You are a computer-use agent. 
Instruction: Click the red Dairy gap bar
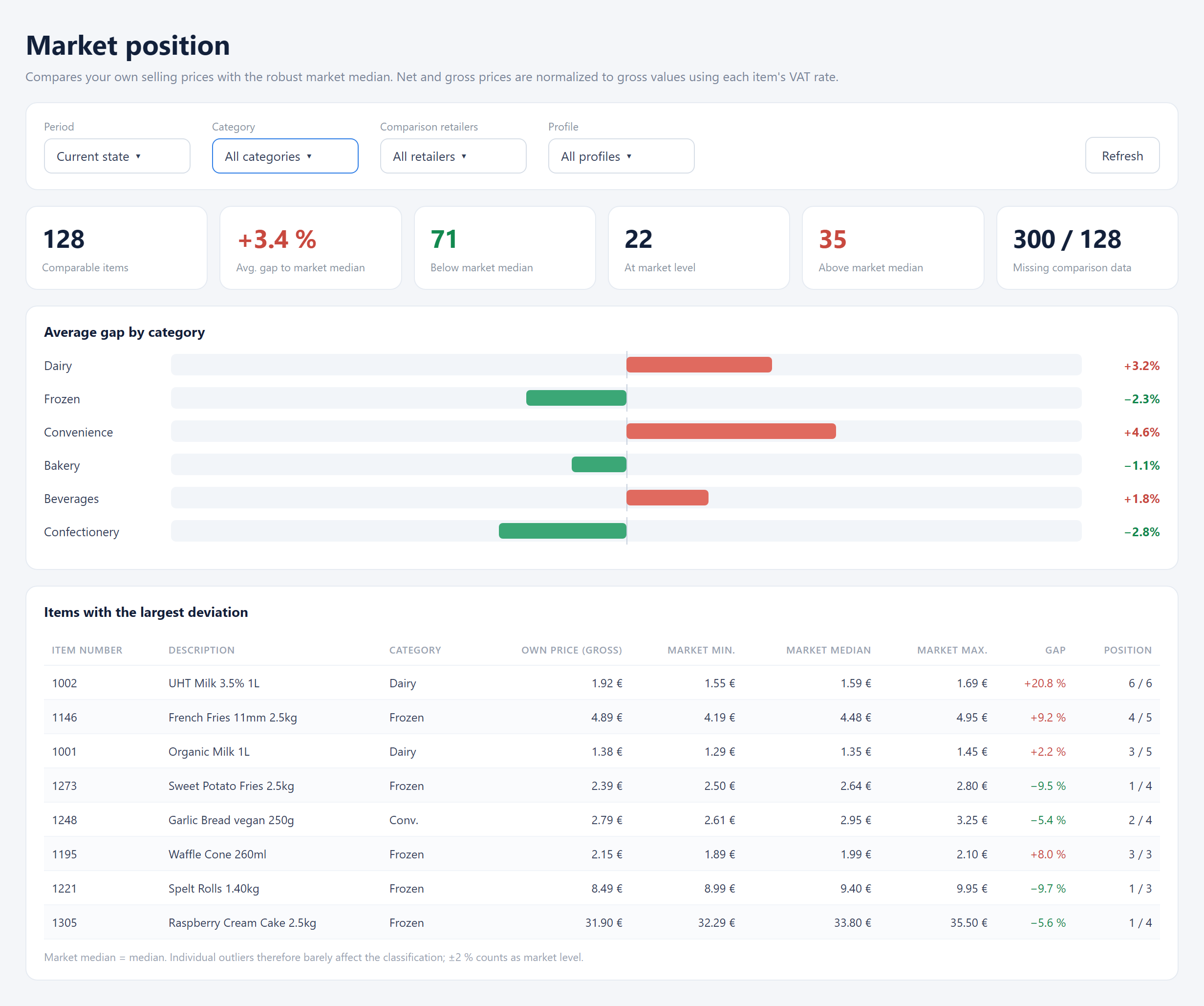pos(699,365)
